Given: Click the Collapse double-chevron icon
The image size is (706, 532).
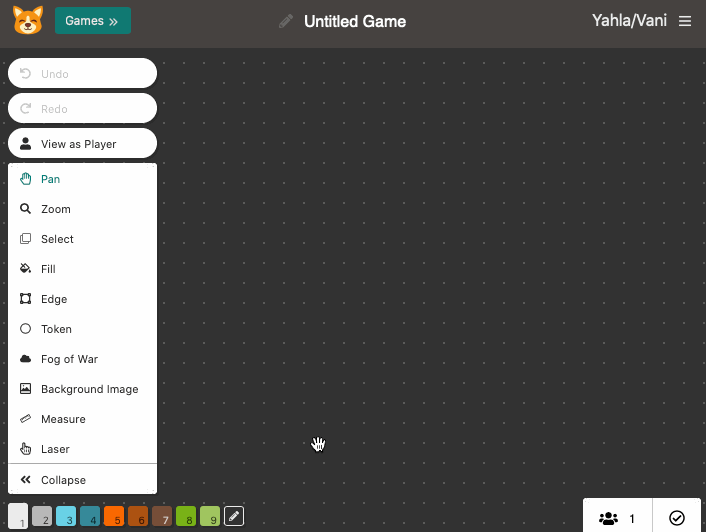Looking at the screenshot, I should pyautogui.click(x=26, y=480).
